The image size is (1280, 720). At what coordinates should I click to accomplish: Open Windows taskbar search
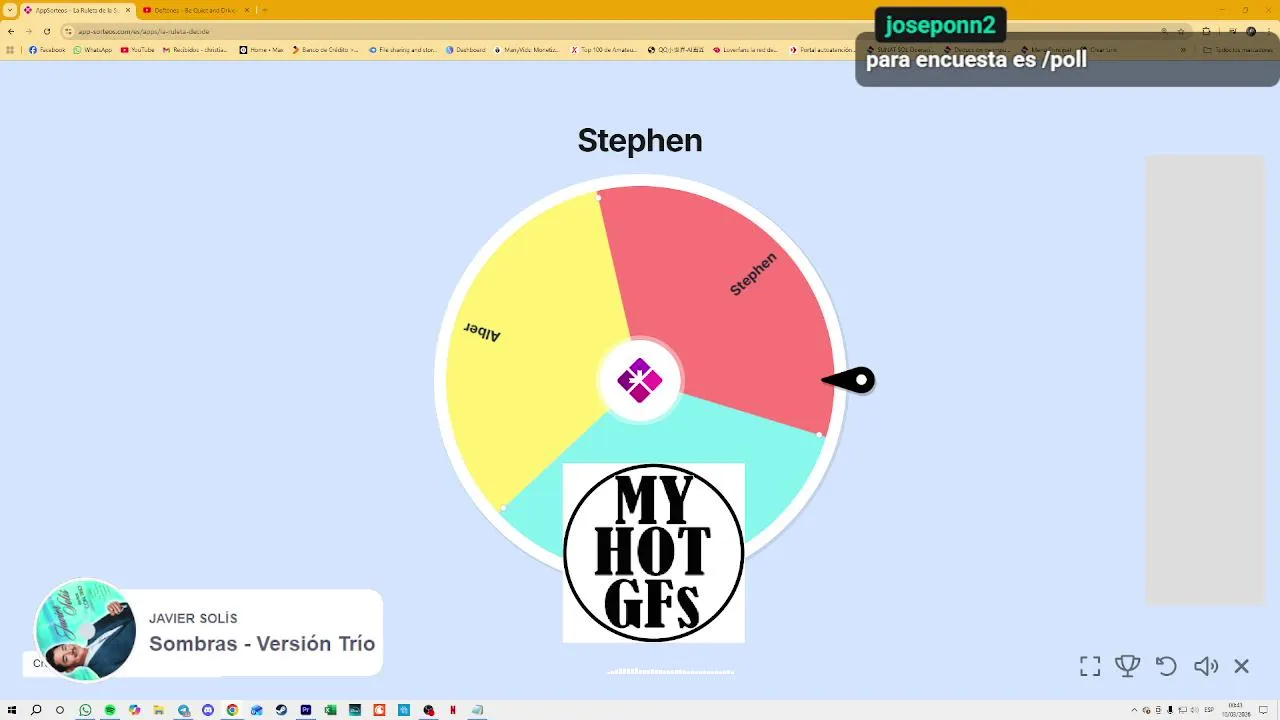pos(36,710)
